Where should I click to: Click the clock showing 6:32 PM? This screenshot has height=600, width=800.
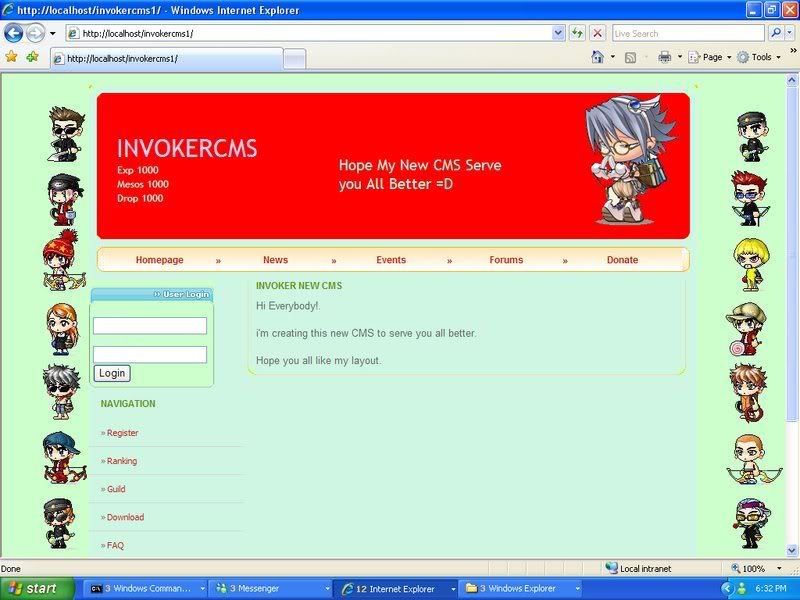770,589
